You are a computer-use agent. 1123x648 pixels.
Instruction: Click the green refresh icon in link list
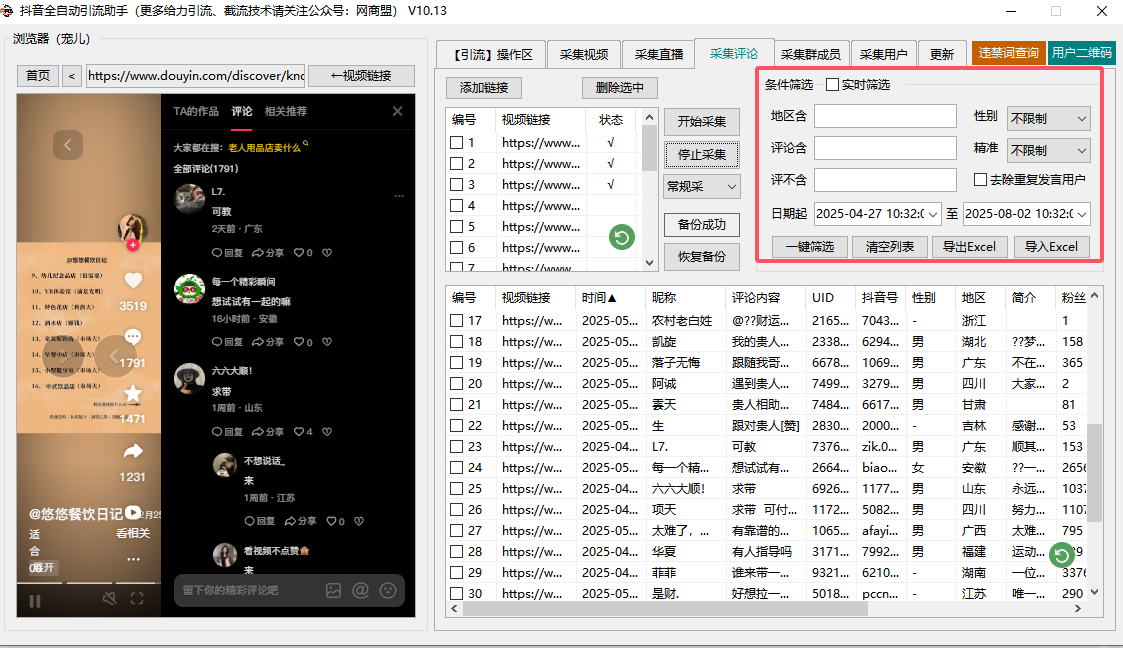pos(622,237)
